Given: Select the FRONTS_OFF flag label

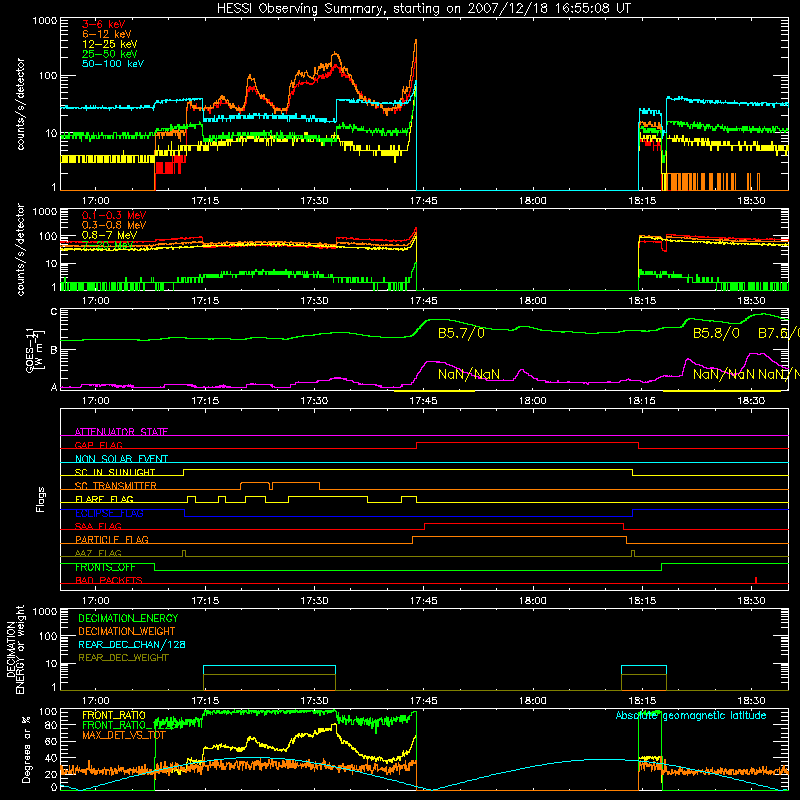Looking at the screenshot, I should [105, 567].
